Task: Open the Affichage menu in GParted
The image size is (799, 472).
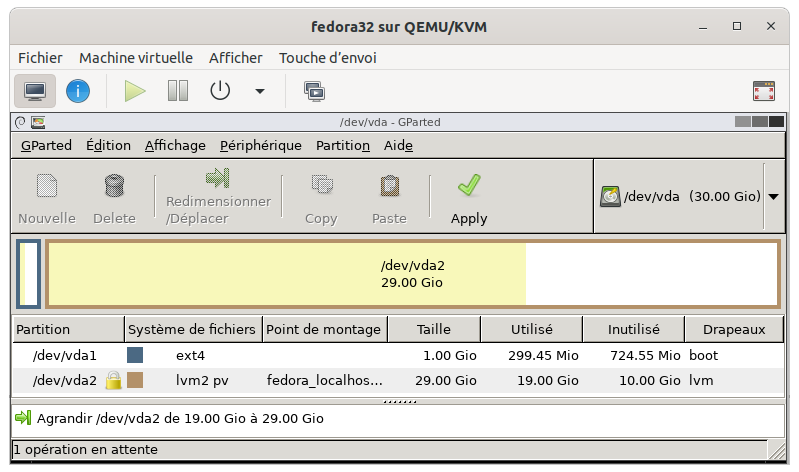Action: 175,146
